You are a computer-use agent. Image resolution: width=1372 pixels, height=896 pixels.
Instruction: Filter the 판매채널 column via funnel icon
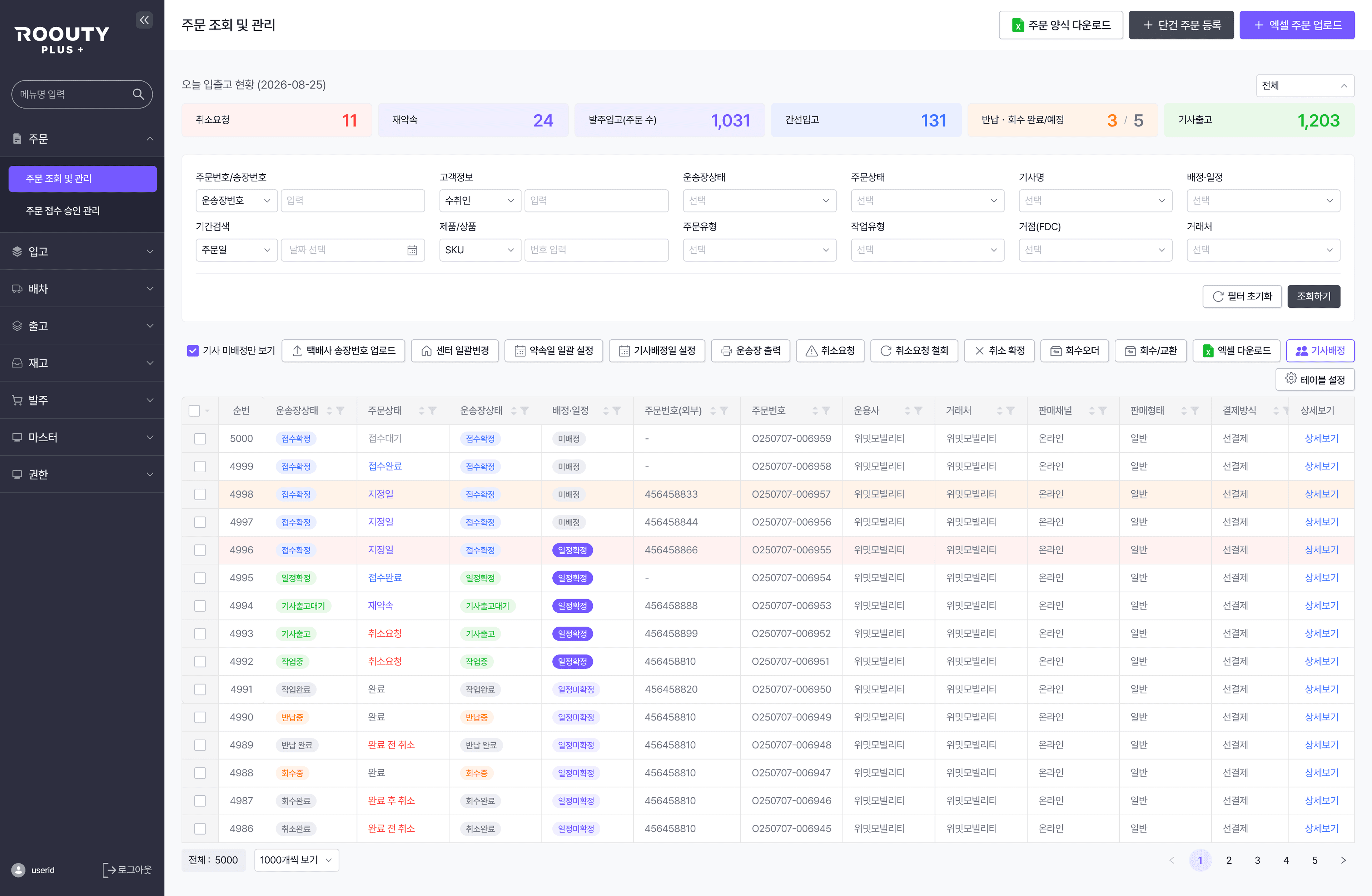[x=1103, y=410]
